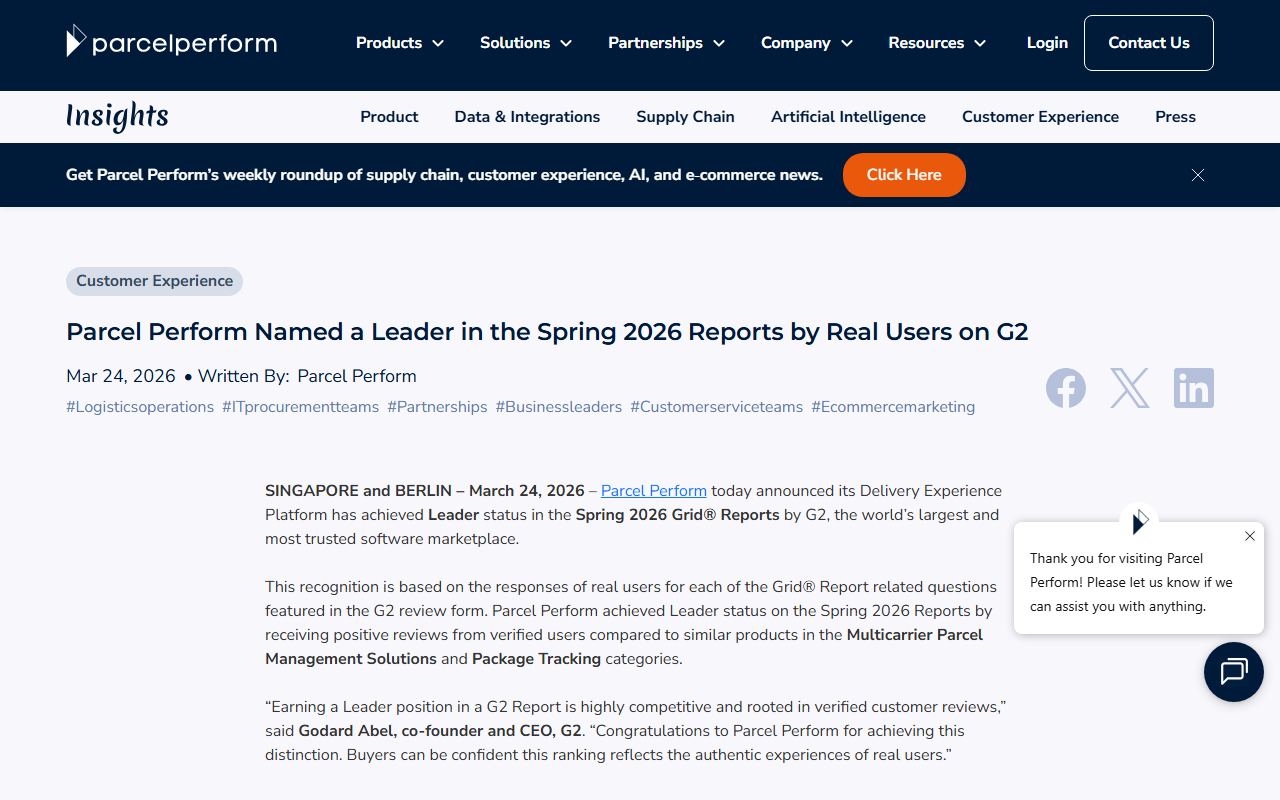The height and width of the screenshot is (800, 1280).
Task: Share article on LinkedIn icon
Action: click(x=1194, y=388)
